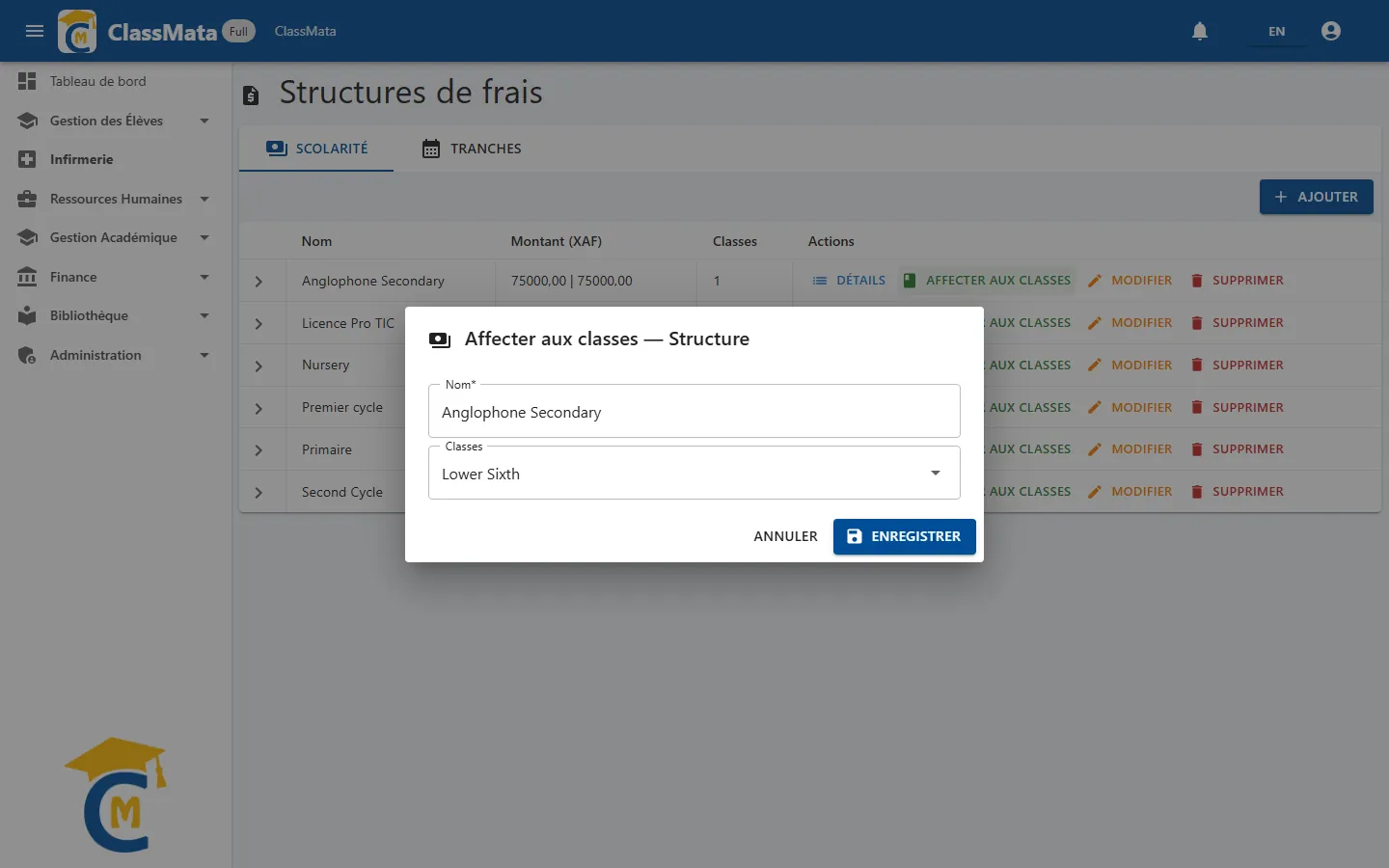Open the Classes dropdown showing Lower Sixth
The image size is (1389, 868).
(x=694, y=474)
